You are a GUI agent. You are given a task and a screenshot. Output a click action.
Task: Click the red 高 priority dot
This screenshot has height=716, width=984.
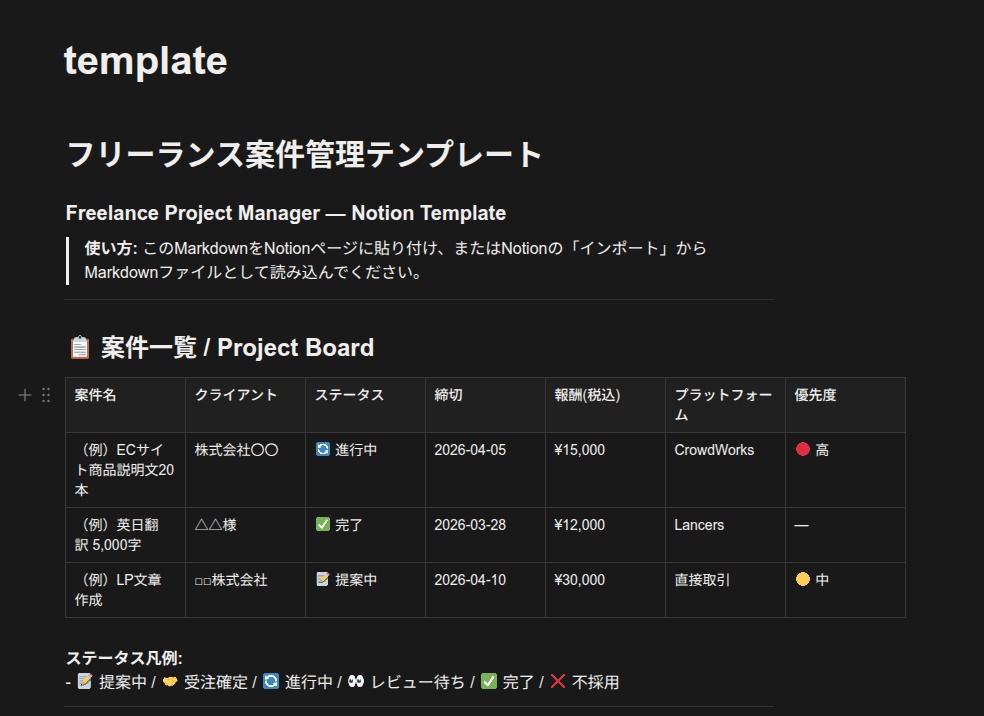(805, 449)
